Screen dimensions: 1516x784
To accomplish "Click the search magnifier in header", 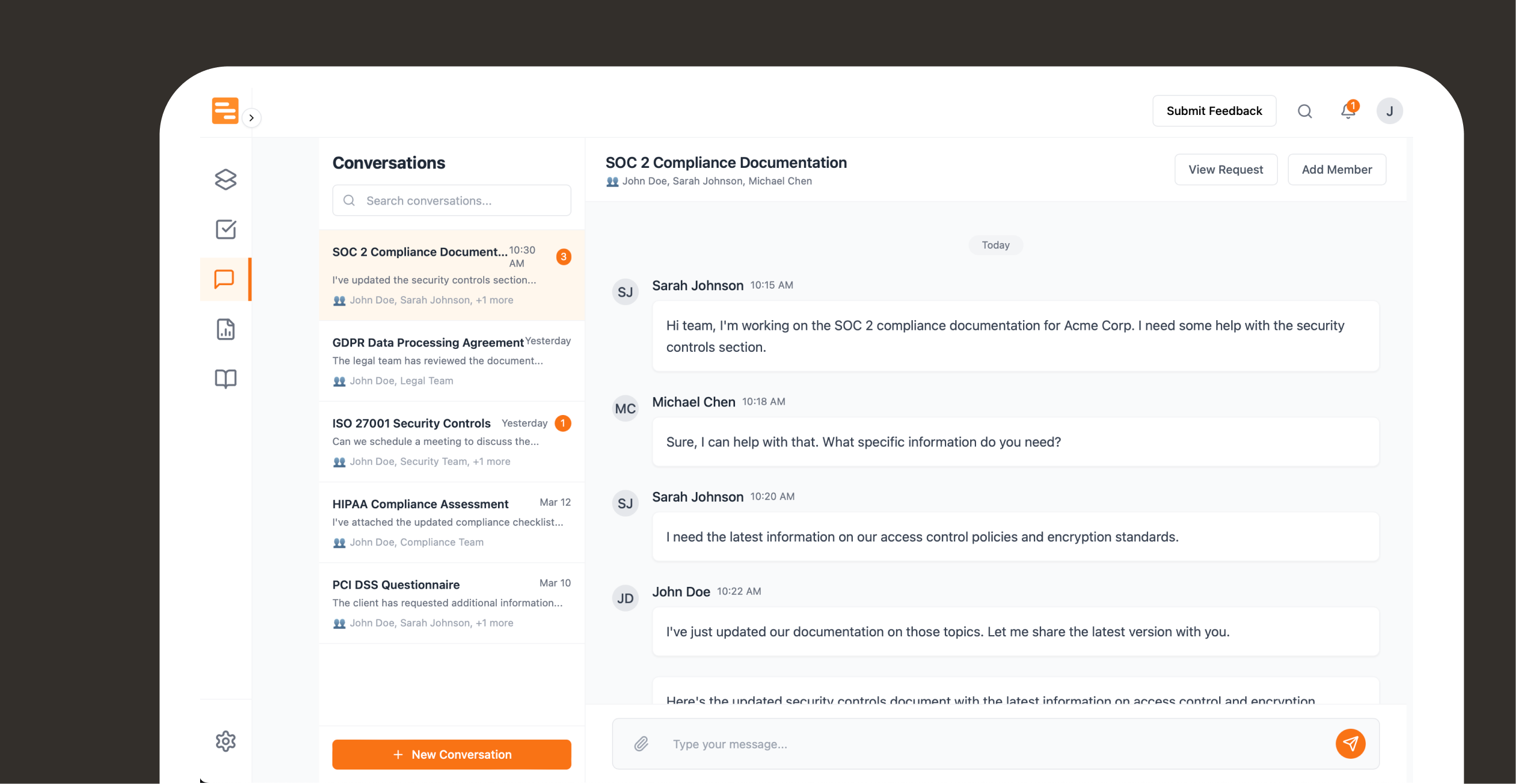I will click(x=1305, y=111).
